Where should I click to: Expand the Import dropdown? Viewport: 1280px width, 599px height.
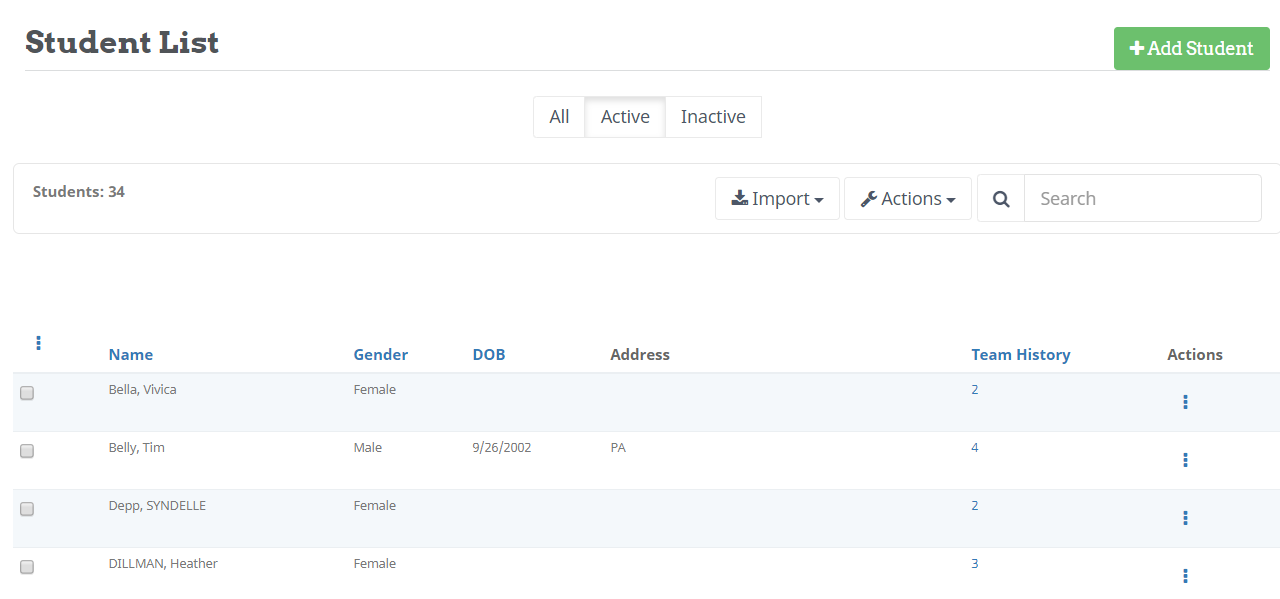[x=777, y=199]
